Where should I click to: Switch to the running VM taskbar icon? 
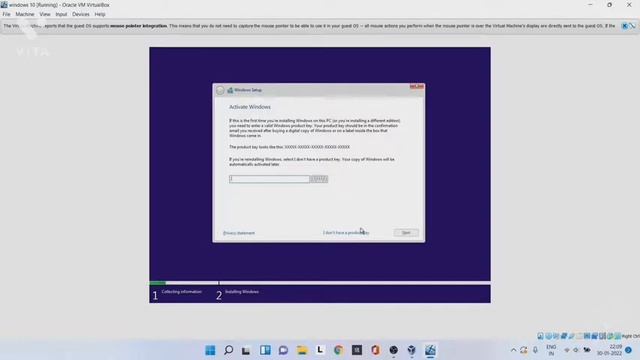click(x=430, y=350)
